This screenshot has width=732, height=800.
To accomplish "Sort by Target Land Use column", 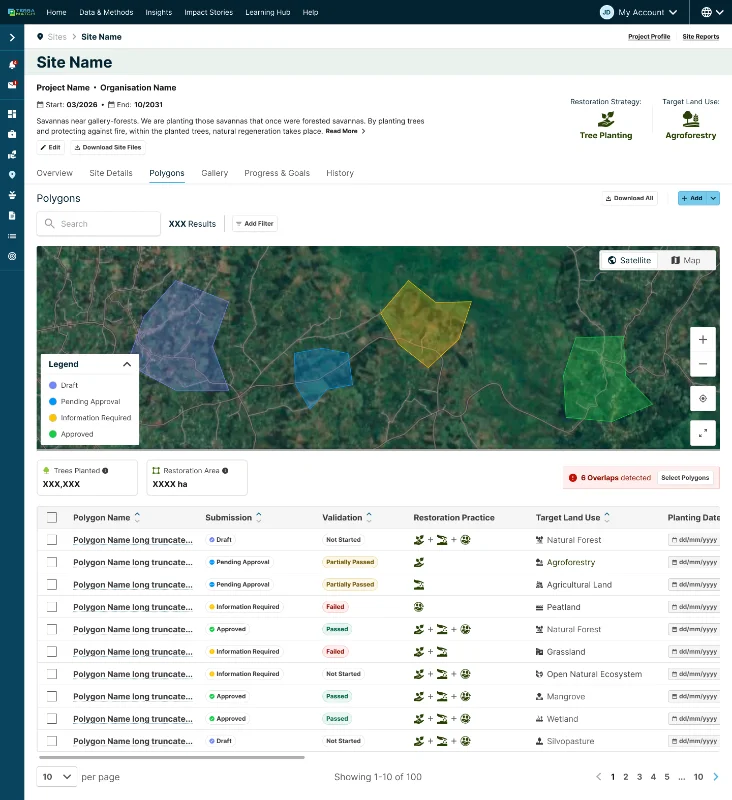I will [607, 517].
